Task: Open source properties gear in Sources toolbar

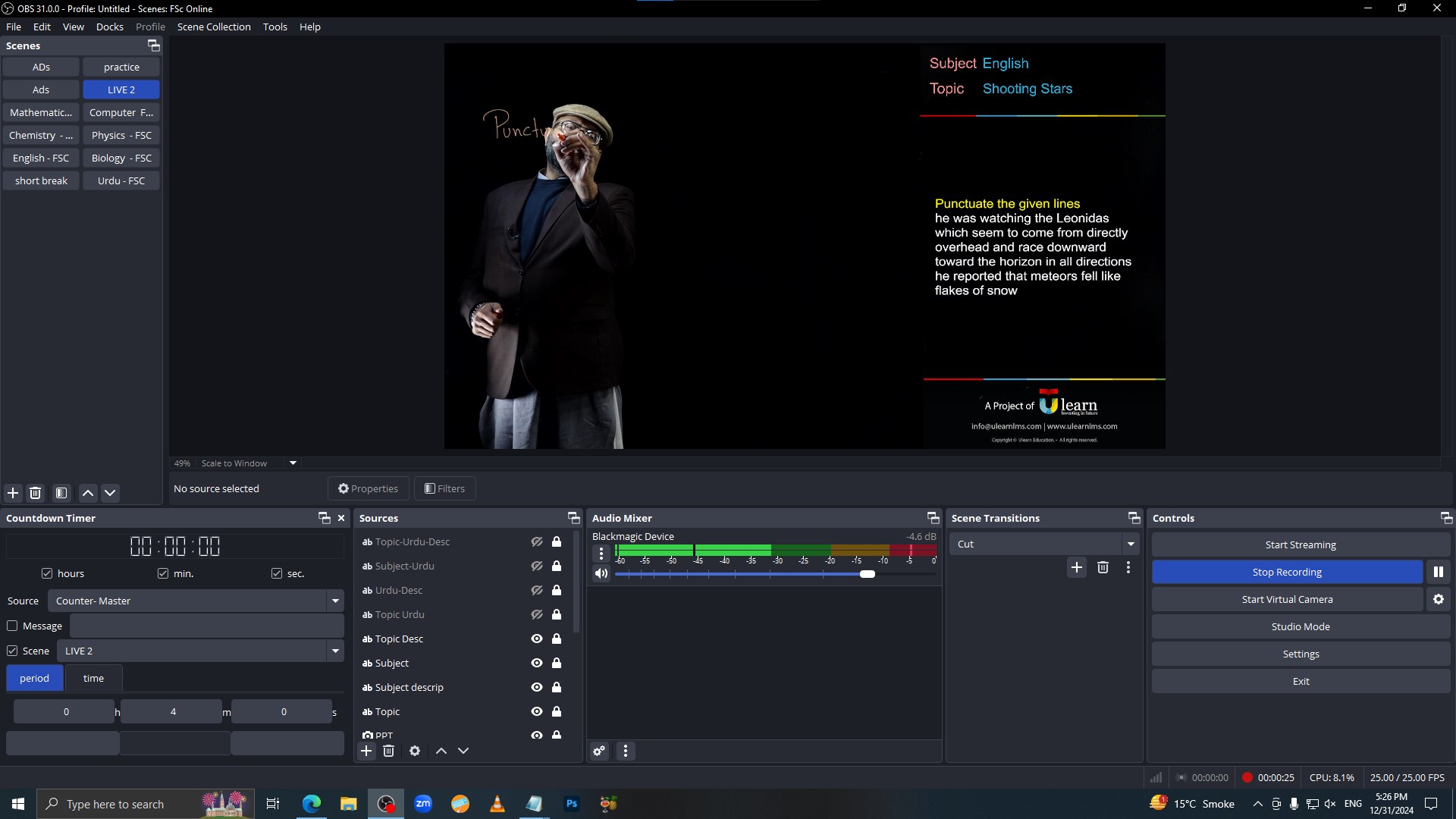Action: point(415,751)
